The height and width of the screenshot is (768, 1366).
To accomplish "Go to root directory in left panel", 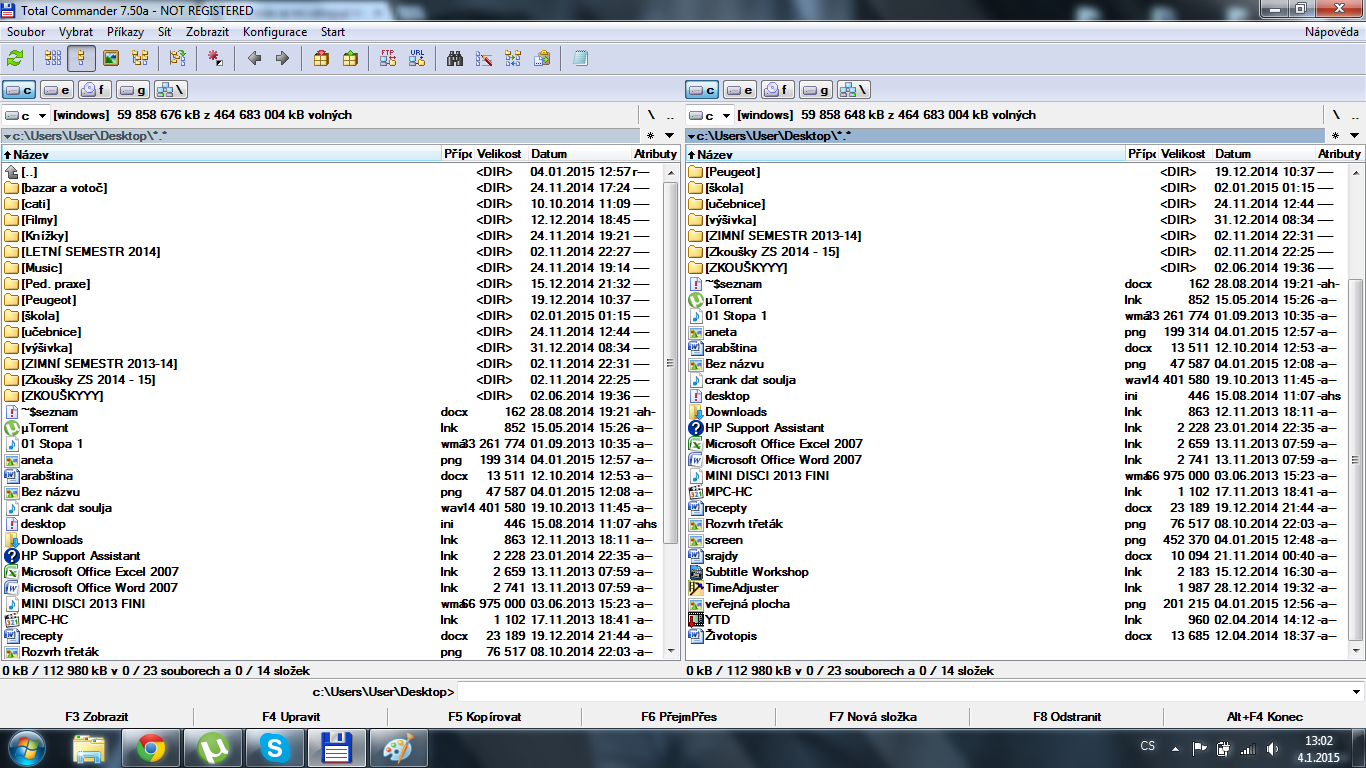I will [651, 115].
